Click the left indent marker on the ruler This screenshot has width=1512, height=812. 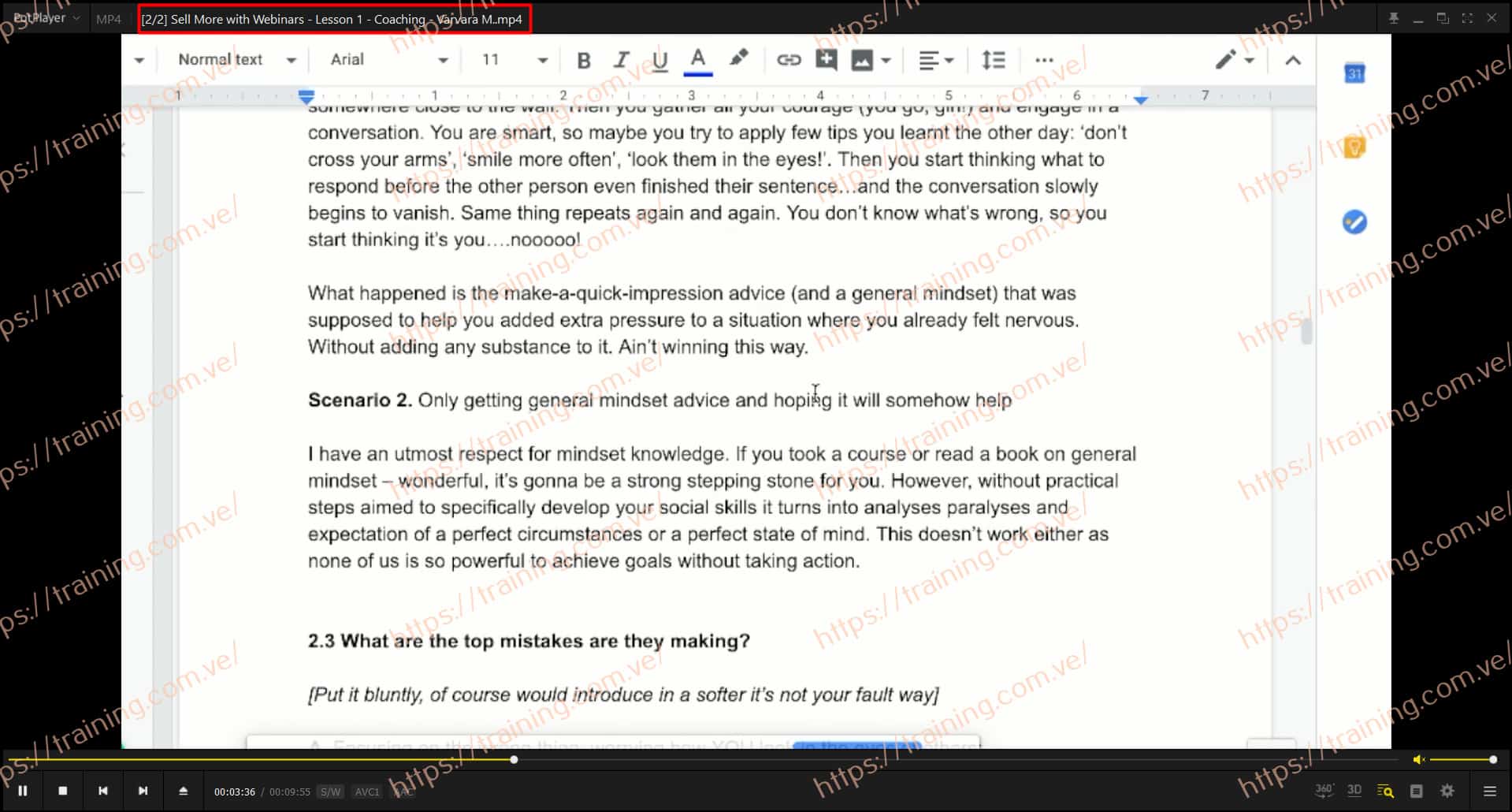tap(306, 97)
